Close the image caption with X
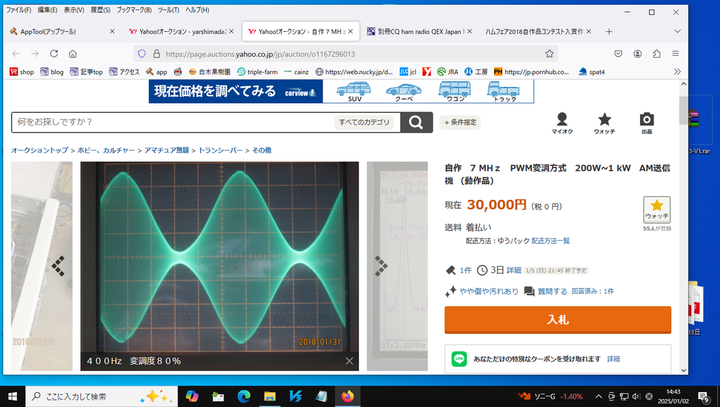Image resolution: width=720 pixels, height=407 pixels. pyautogui.click(x=349, y=361)
